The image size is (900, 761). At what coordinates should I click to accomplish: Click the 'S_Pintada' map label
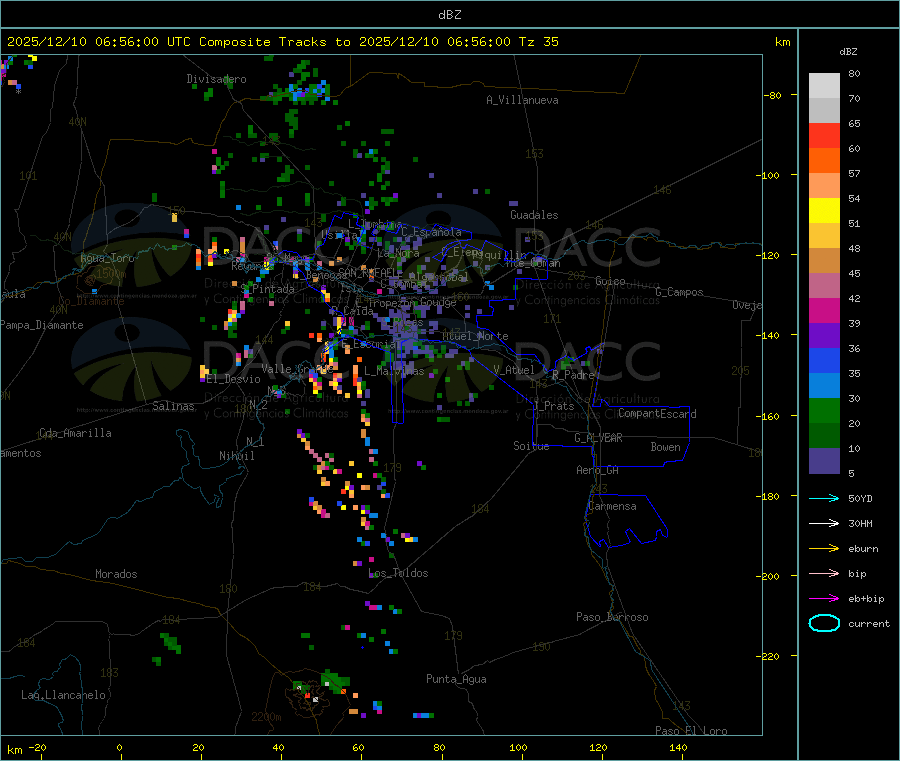pos(267,289)
